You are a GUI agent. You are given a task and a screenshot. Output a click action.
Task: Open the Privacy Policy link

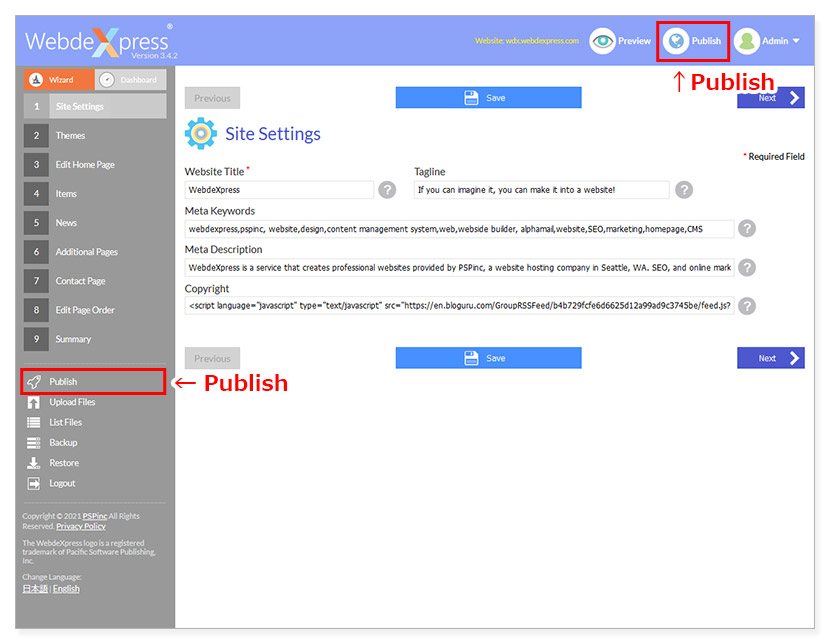[x=81, y=527]
